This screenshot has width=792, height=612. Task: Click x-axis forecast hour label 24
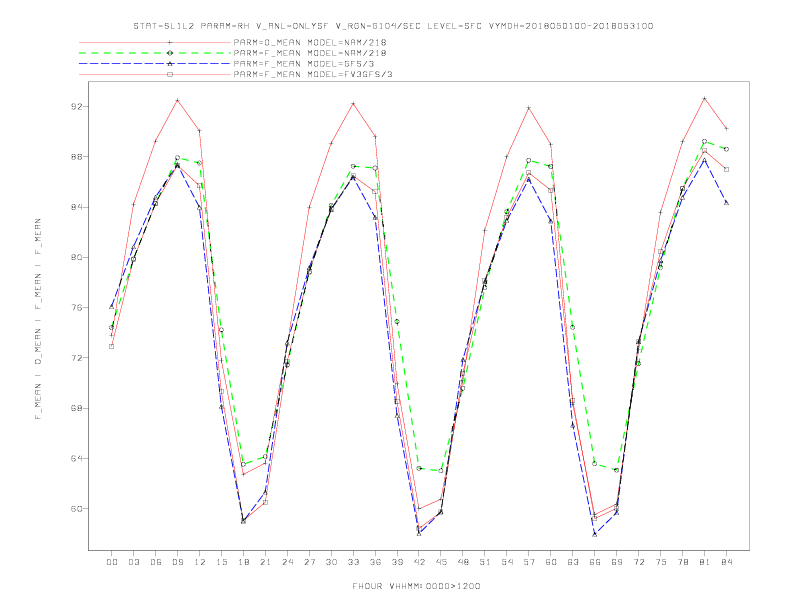tap(287, 562)
